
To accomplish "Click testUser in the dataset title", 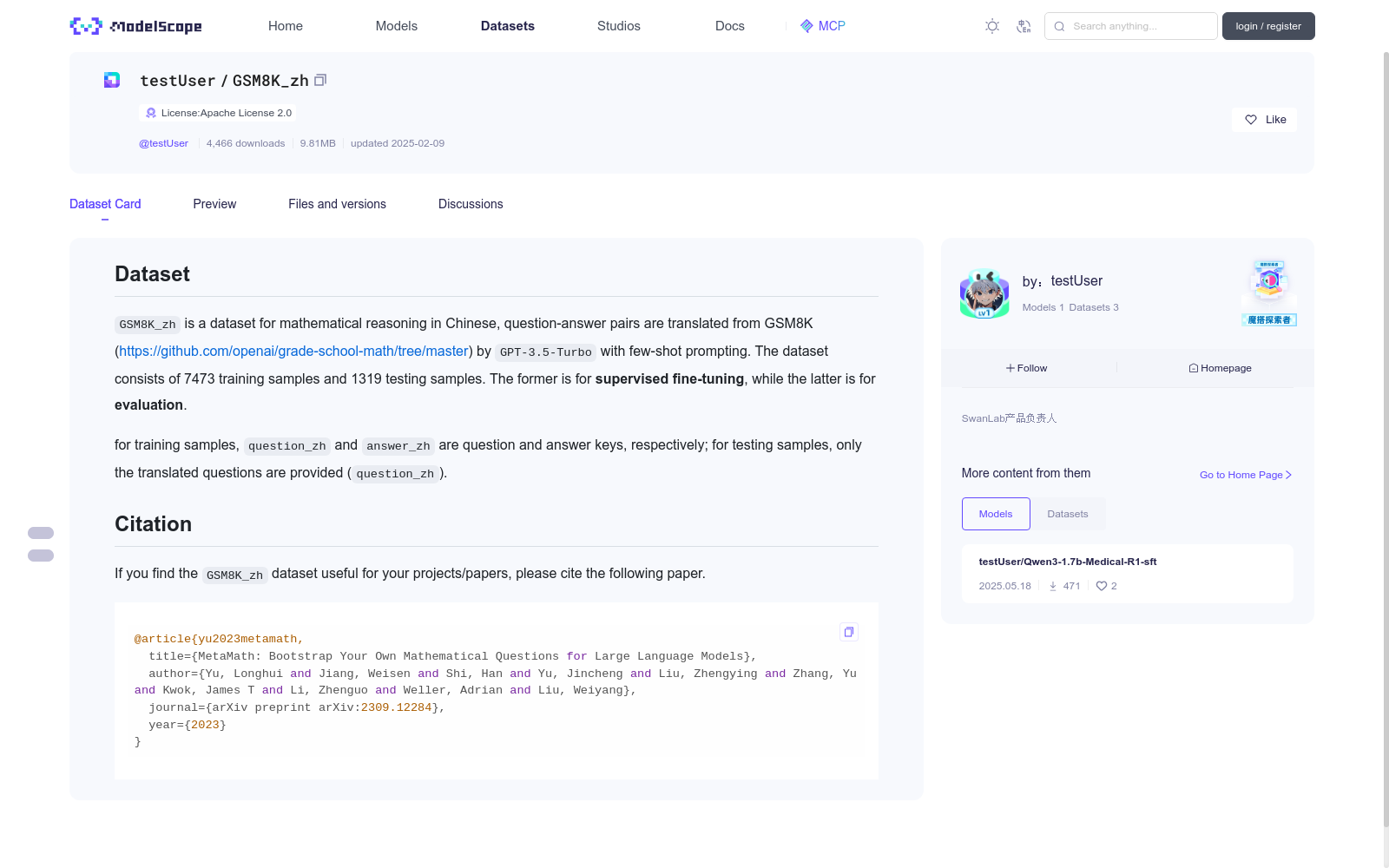I will point(177,81).
